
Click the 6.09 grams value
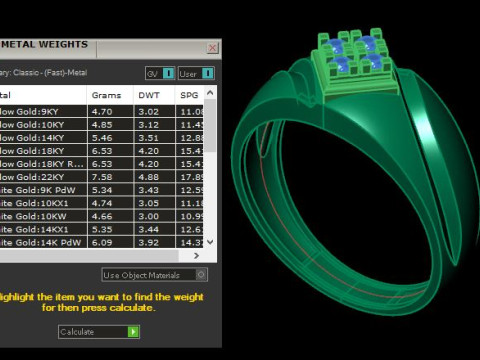click(x=102, y=242)
